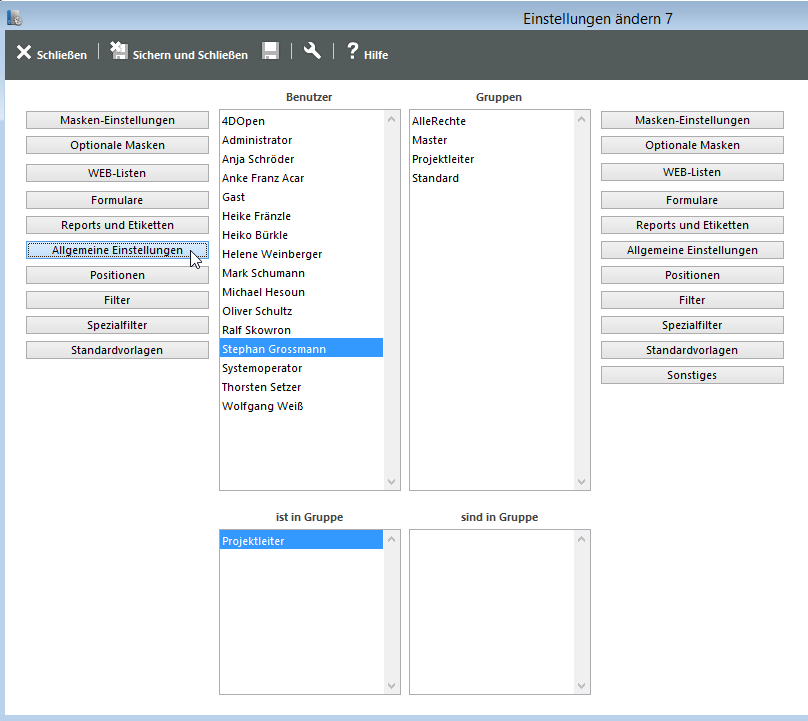This screenshot has width=808, height=721.
Task: Click the Spezialfilter button left of Benutzer list
Action: point(117,325)
